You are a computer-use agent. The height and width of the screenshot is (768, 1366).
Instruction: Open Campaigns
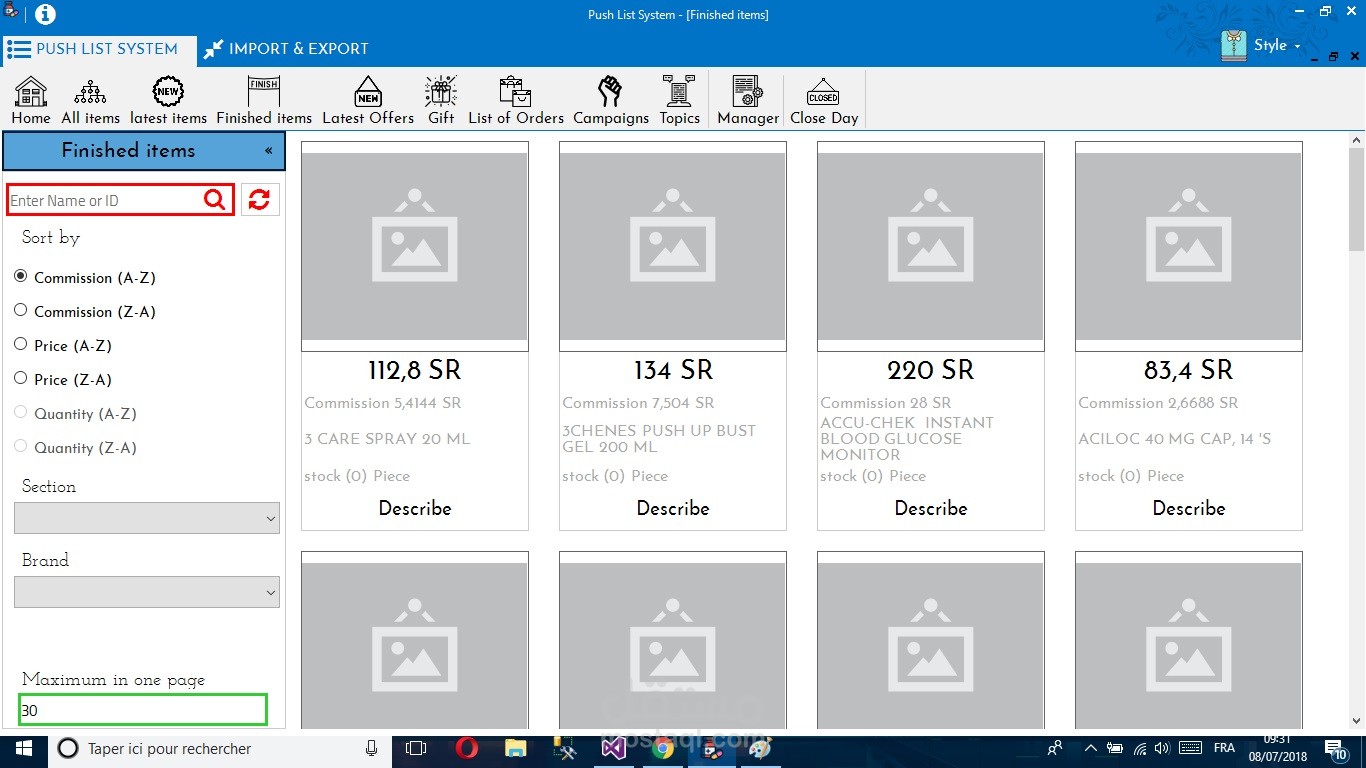pyautogui.click(x=611, y=100)
